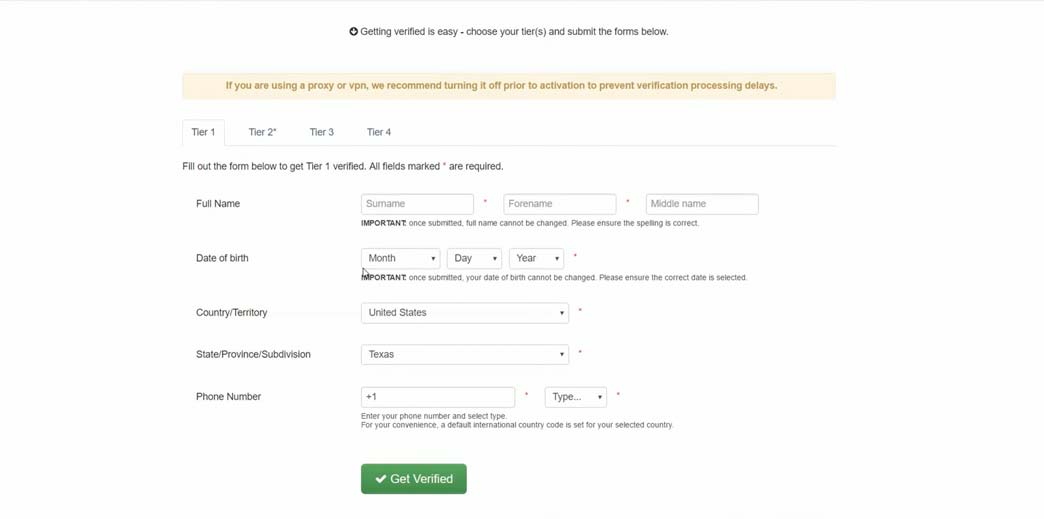The height and width of the screenshot is (519, 1044).
Task: Click the proxy or vpn warning banner
Action: click(x=509, y=86)
